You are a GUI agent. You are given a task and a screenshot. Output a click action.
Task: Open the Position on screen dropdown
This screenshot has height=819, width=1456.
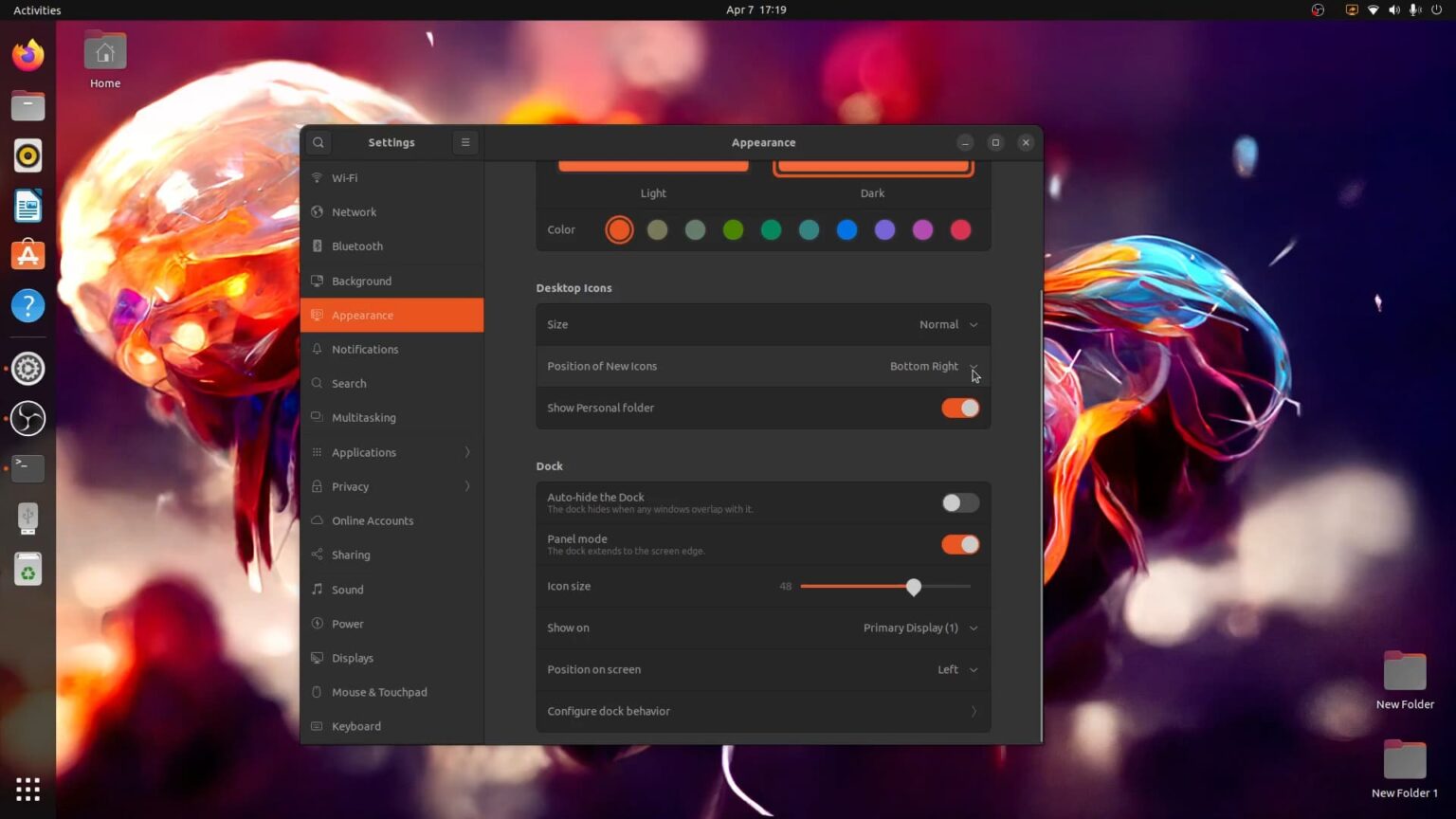click(955, 669)
